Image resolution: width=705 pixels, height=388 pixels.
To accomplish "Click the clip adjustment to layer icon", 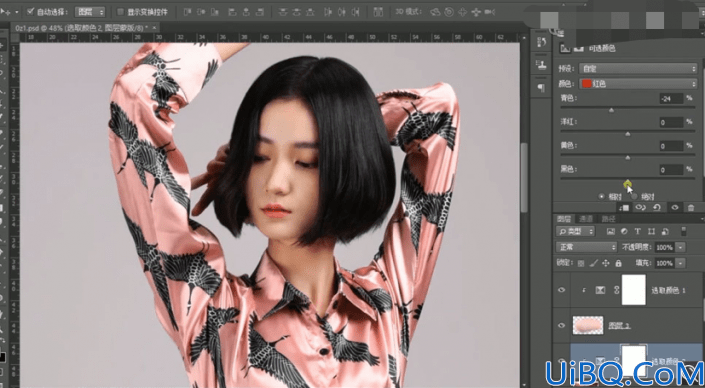I will [x=624, y=207].
